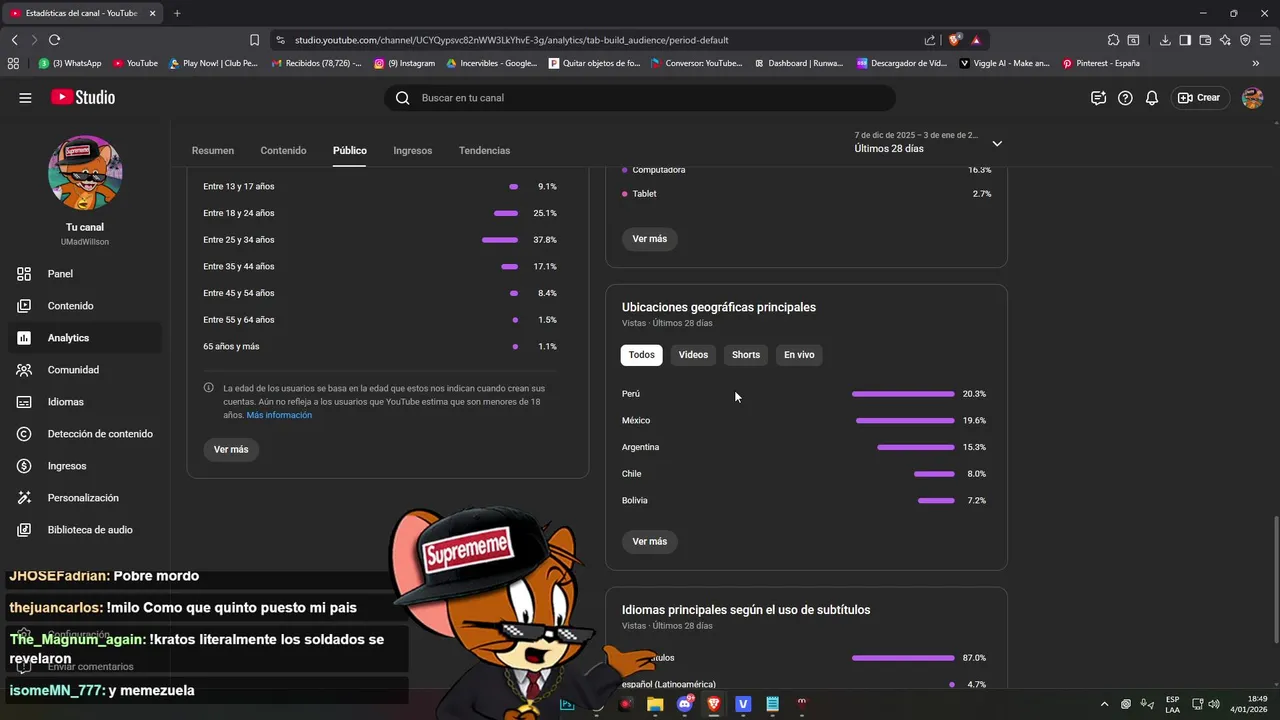The image size is (1280, 720).
Task: Click the bookmark page icon in address bar
Action: 254,40
